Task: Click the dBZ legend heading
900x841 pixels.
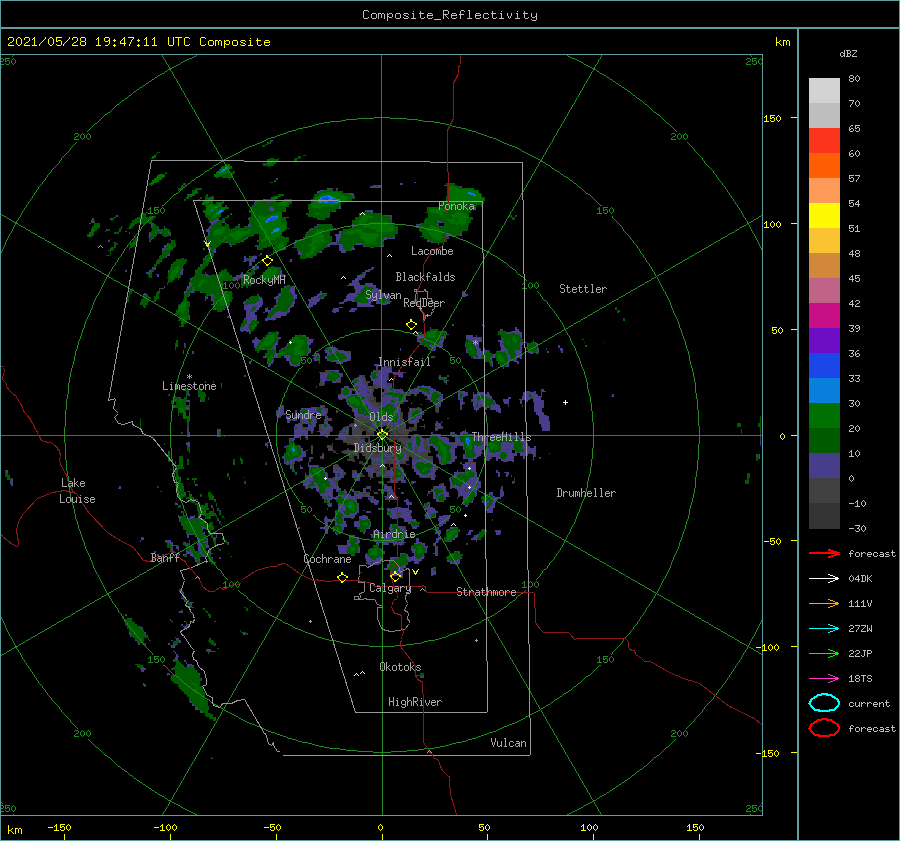Action: click(x=848, y=53)
